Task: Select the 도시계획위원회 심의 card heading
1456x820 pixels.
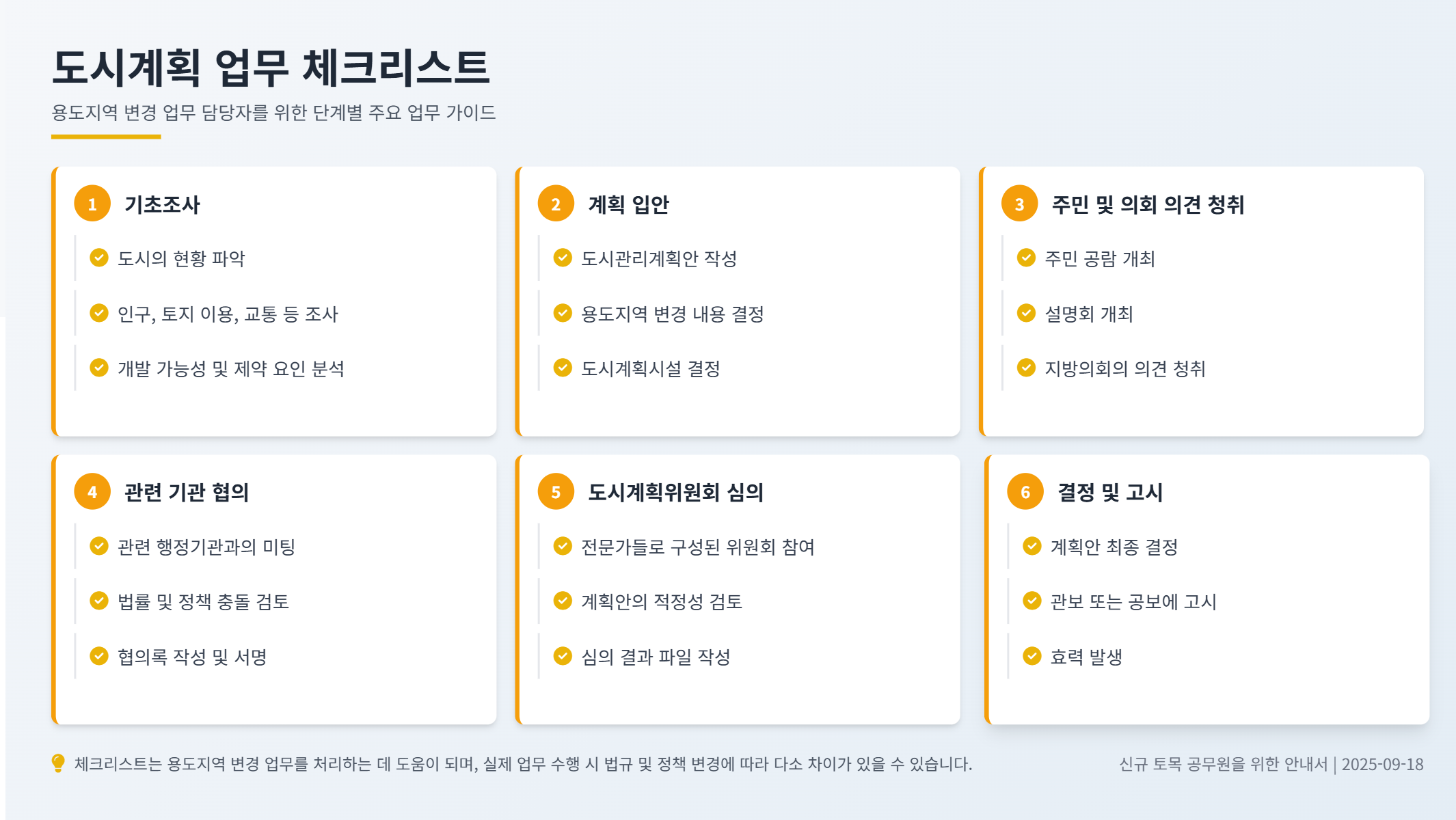Action: click(x=675, y=492)
